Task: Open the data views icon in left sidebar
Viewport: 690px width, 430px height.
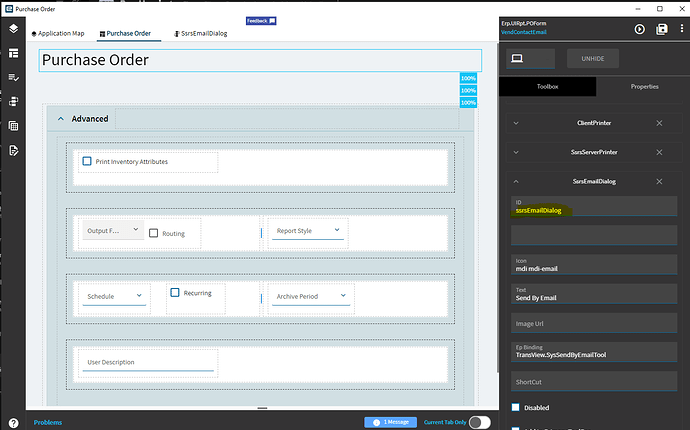Action: [14, 102]
